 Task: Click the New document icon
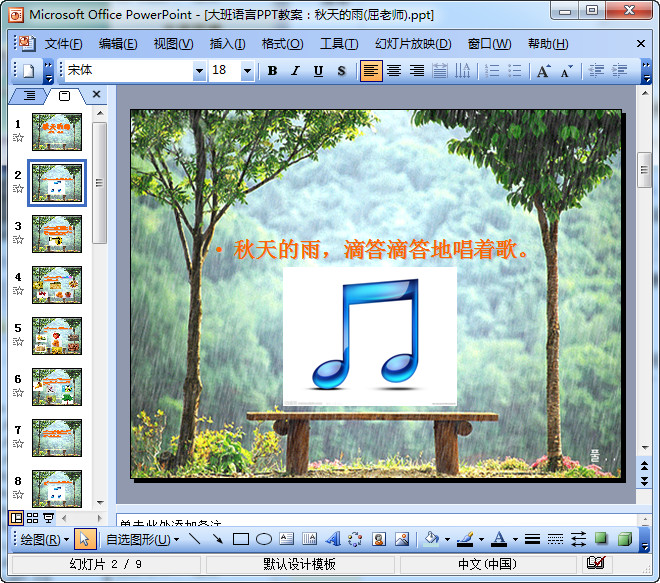pyautogui.click(x=29, y=71)
